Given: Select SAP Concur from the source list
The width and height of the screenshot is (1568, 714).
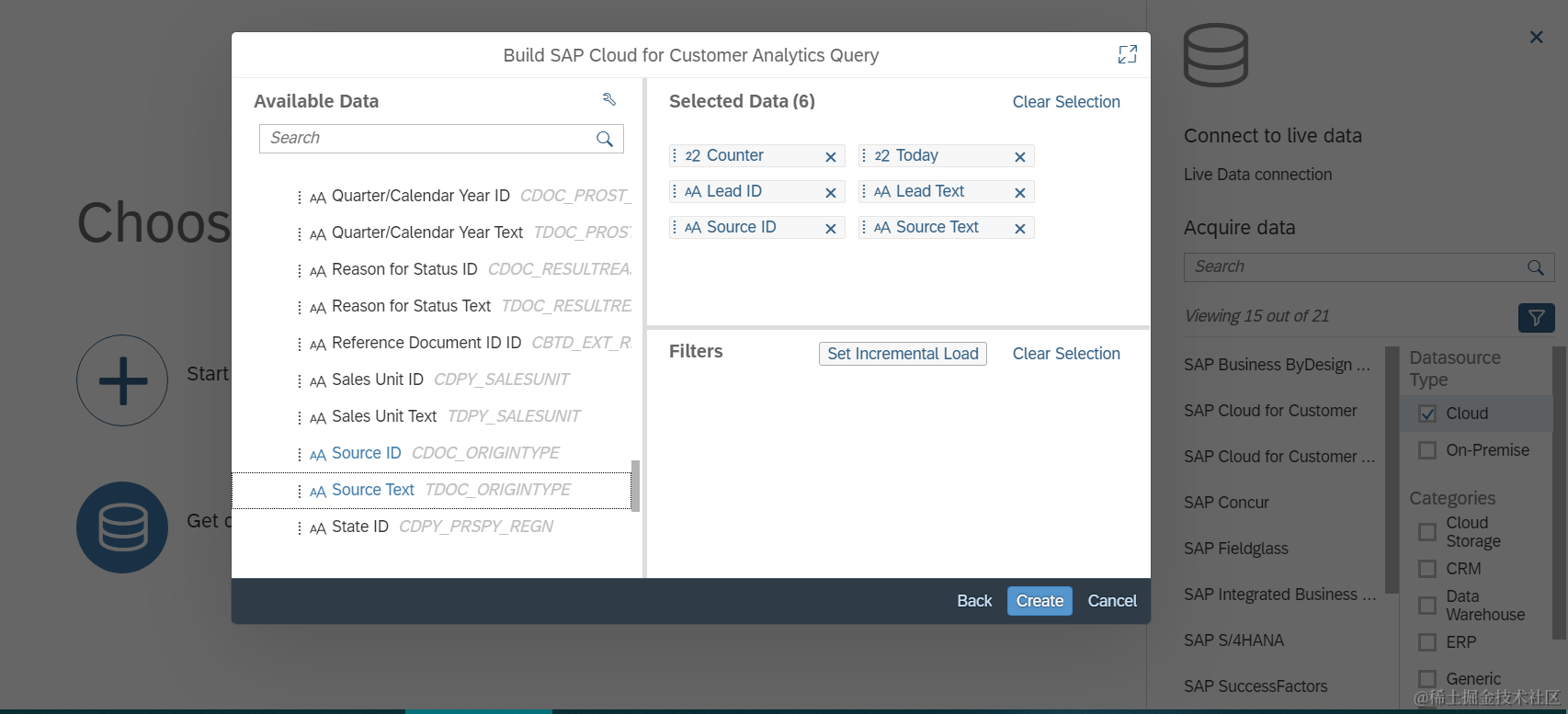Looking at the screenshot, I should pyautogui.click(x=1226, y=503).
